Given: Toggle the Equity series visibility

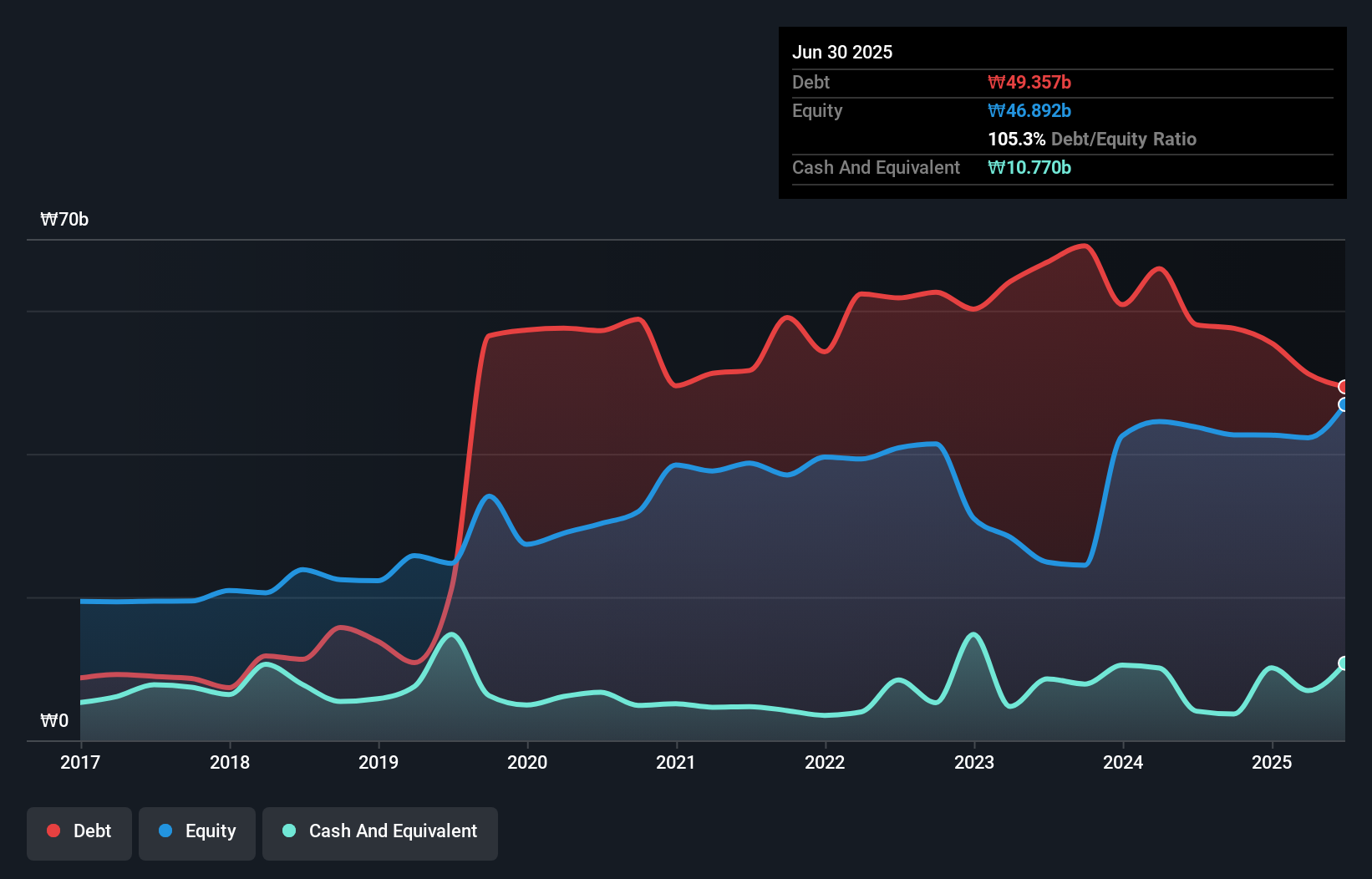Looking at the screenshot, I should (196, 832).
